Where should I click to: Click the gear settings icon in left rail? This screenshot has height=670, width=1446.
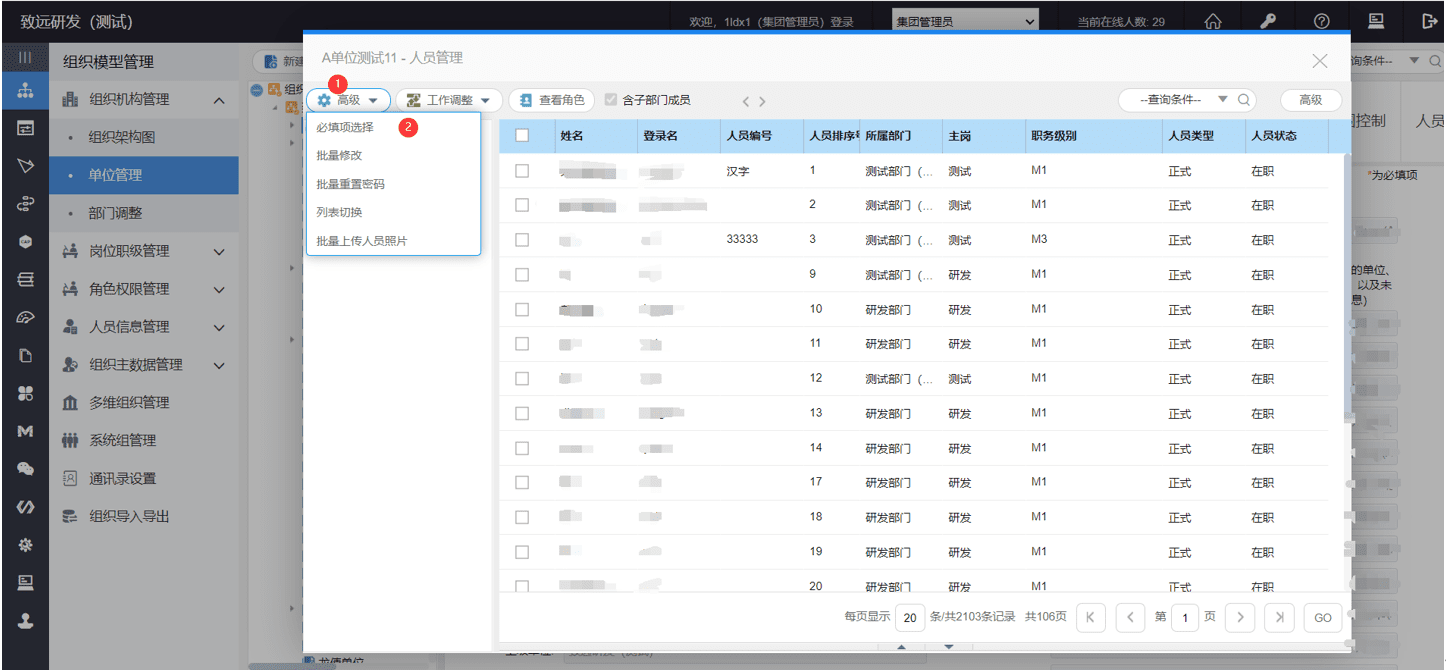25,545
